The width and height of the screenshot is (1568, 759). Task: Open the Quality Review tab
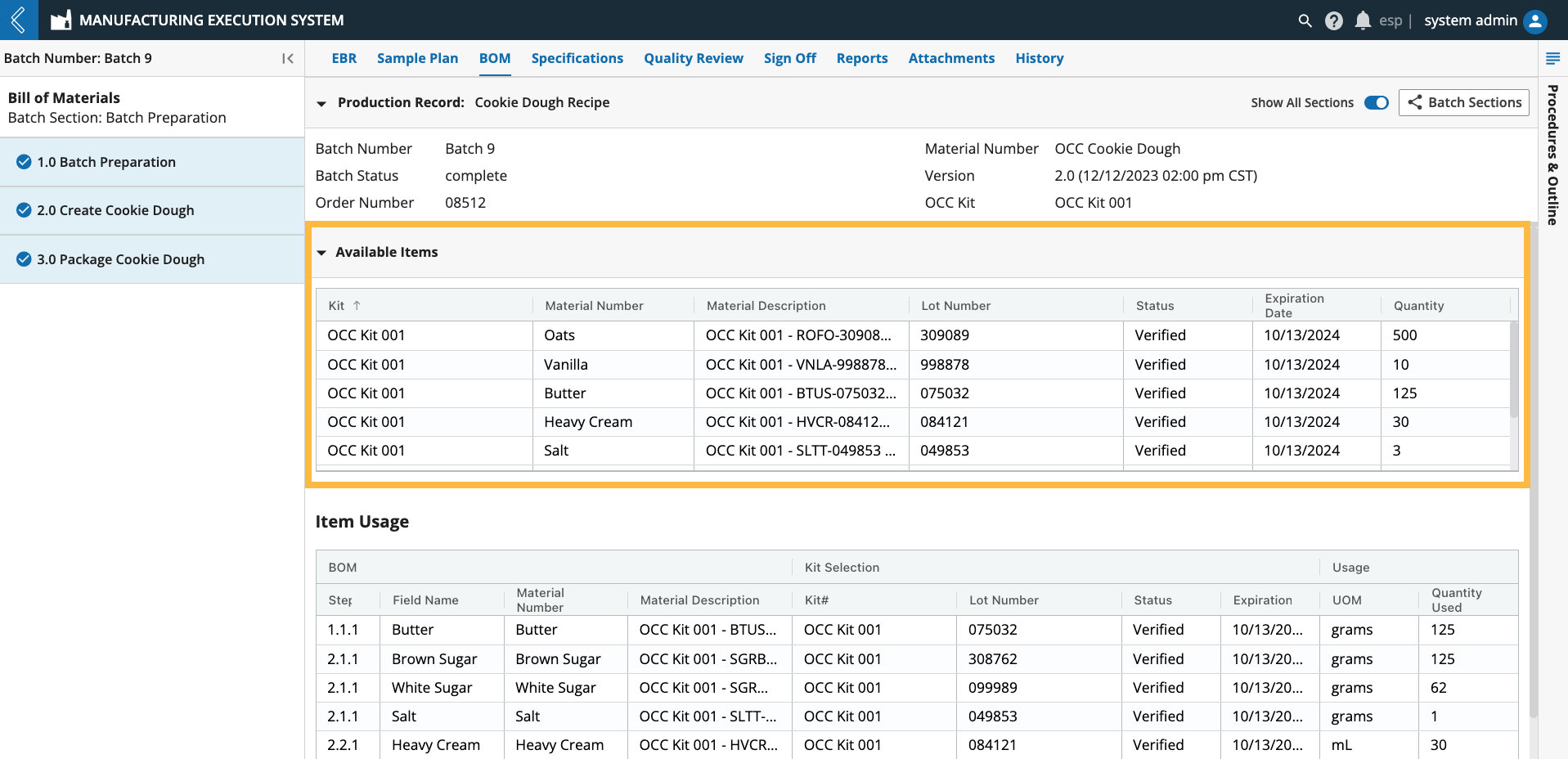point(694,58)
